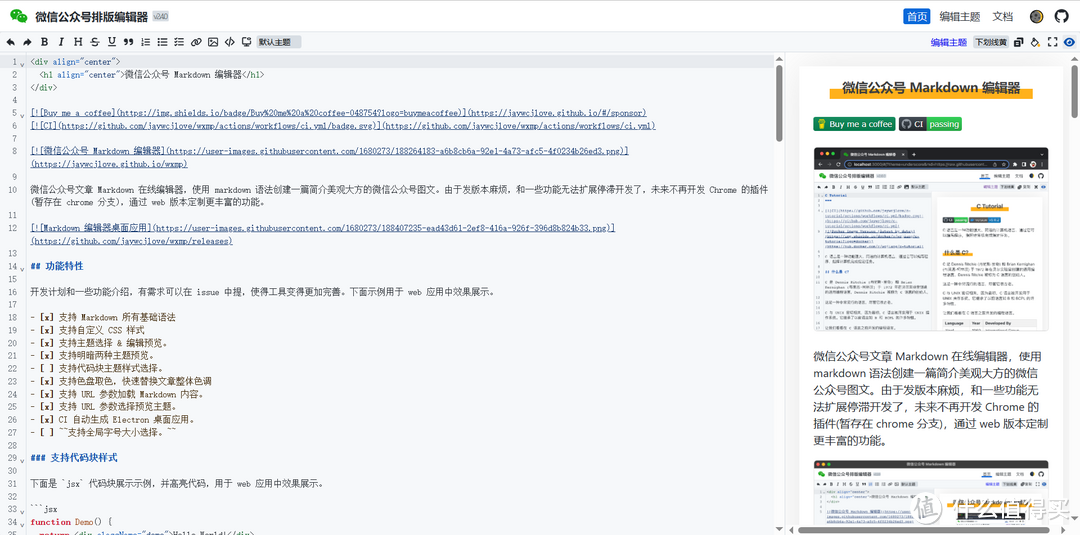
Task: Click the Buy me a coffee markdown link on line 5
Action: coord(338,112)
